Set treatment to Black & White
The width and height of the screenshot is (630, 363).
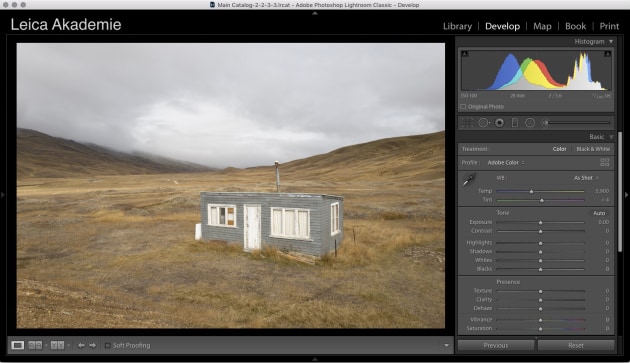tap(593, 149)
